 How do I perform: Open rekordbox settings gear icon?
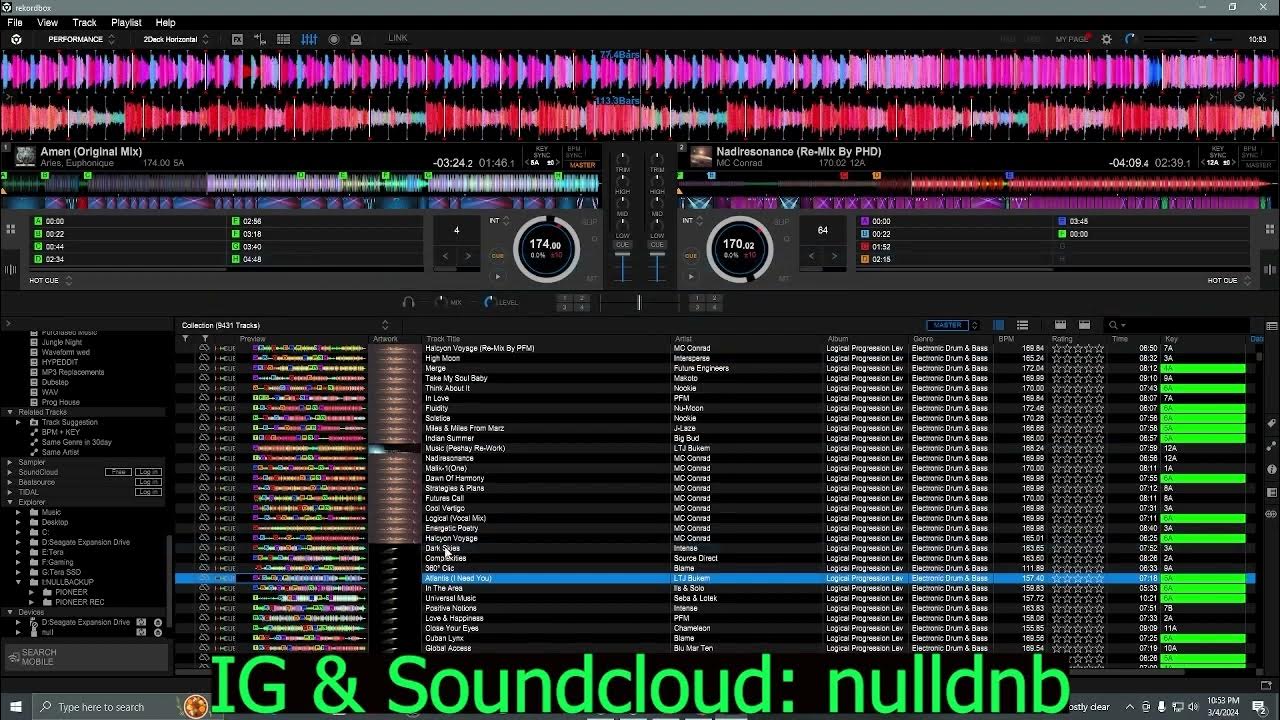coord(1106,39)
